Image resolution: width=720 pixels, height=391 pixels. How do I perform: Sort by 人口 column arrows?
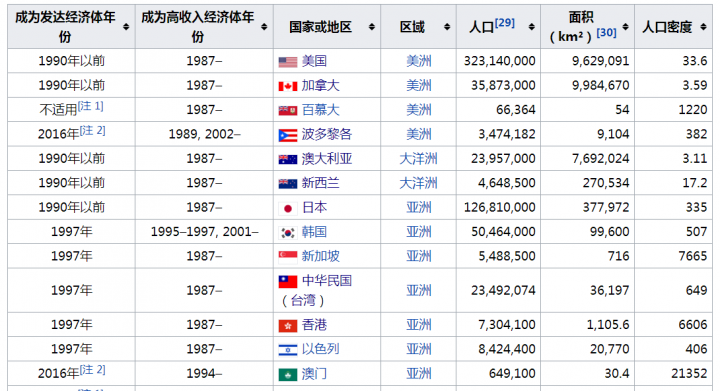point(531,27)
